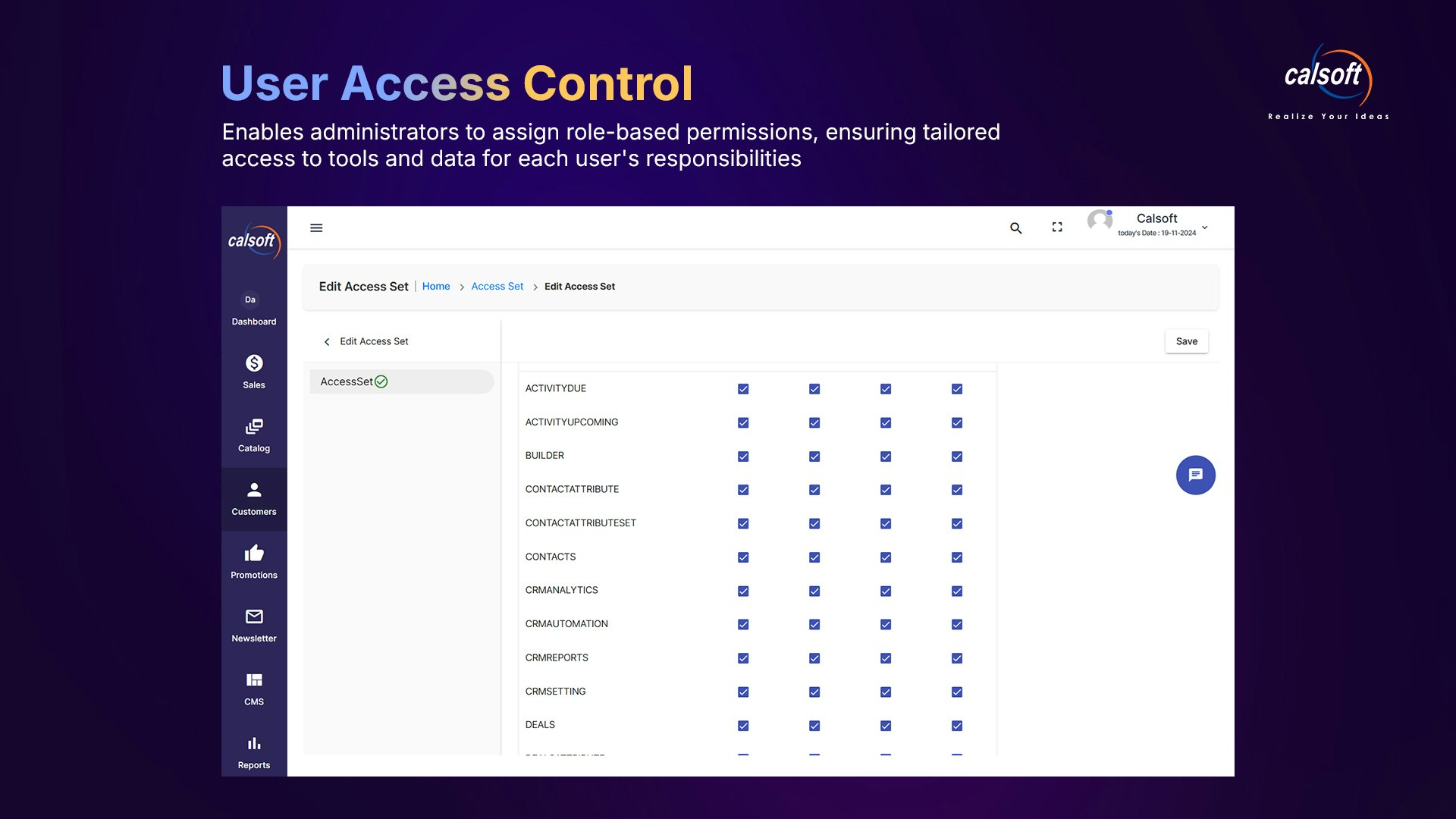Open Dashboard in the sidebar

254,309
